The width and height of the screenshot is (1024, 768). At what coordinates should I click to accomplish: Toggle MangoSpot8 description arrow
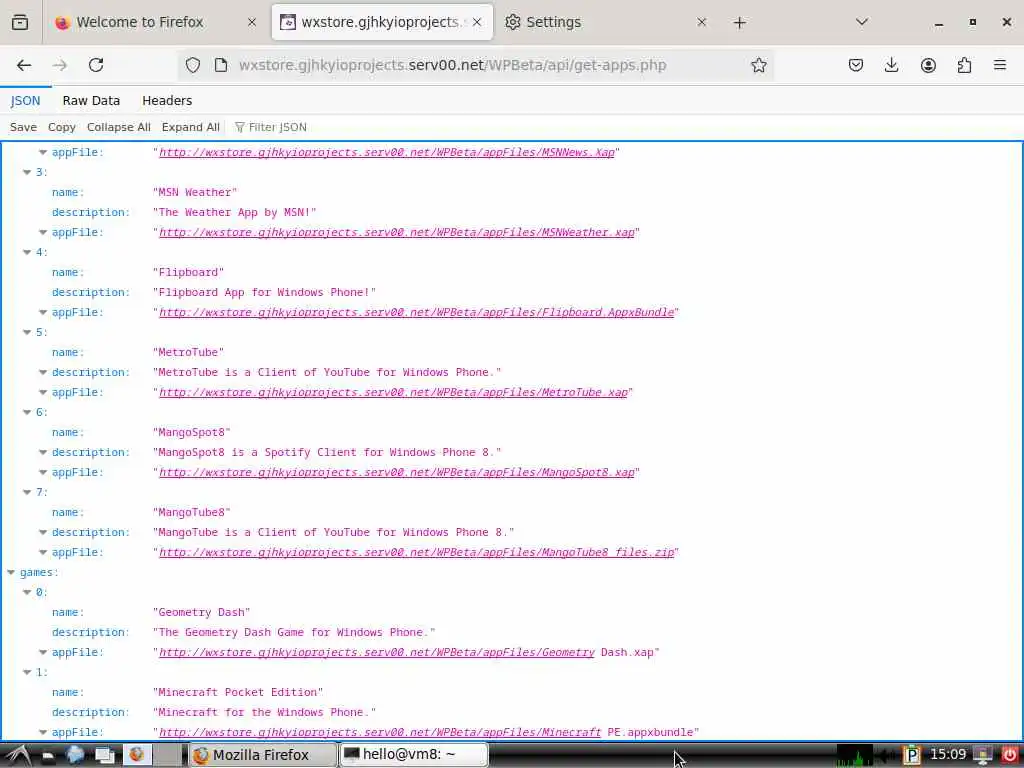[x=42, y=453]
